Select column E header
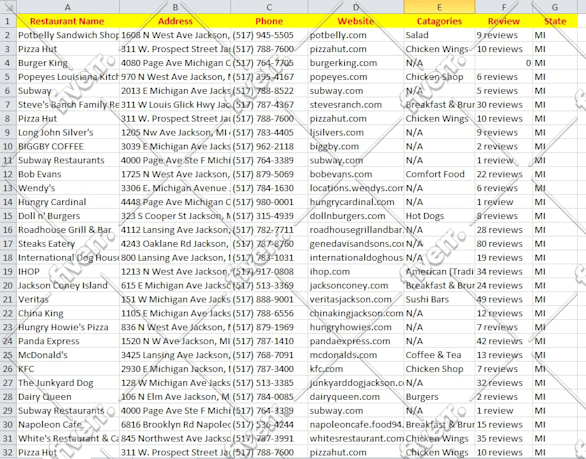 coord(440,7)
